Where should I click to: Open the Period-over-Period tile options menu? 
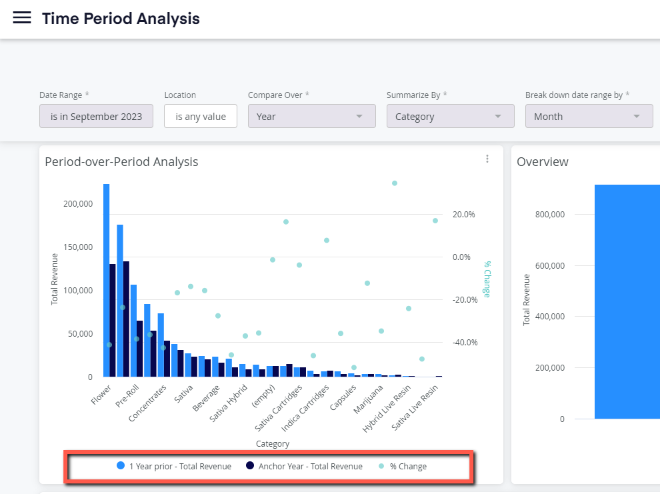click(x=487, y=159)
